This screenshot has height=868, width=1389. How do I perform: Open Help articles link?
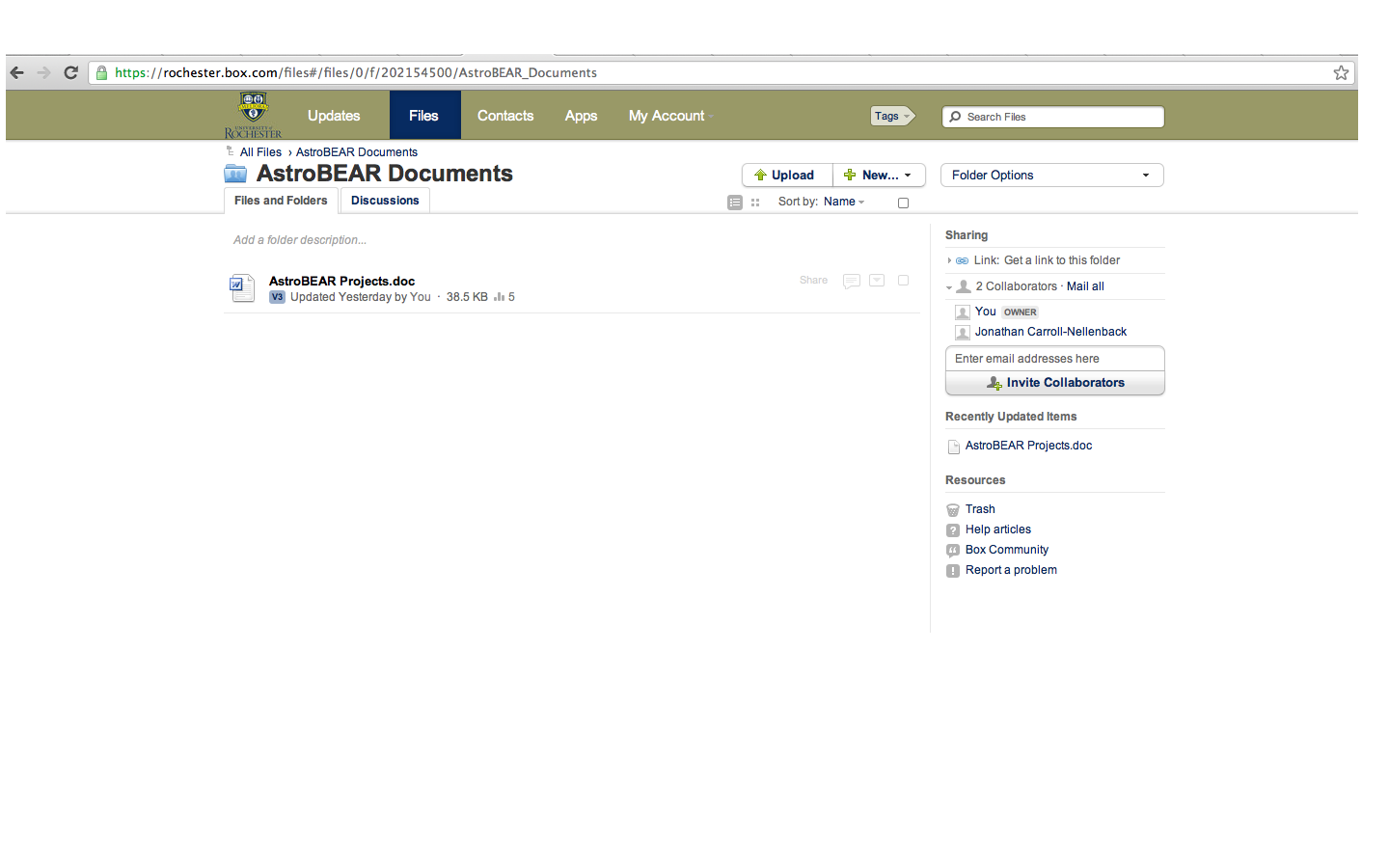998,529
